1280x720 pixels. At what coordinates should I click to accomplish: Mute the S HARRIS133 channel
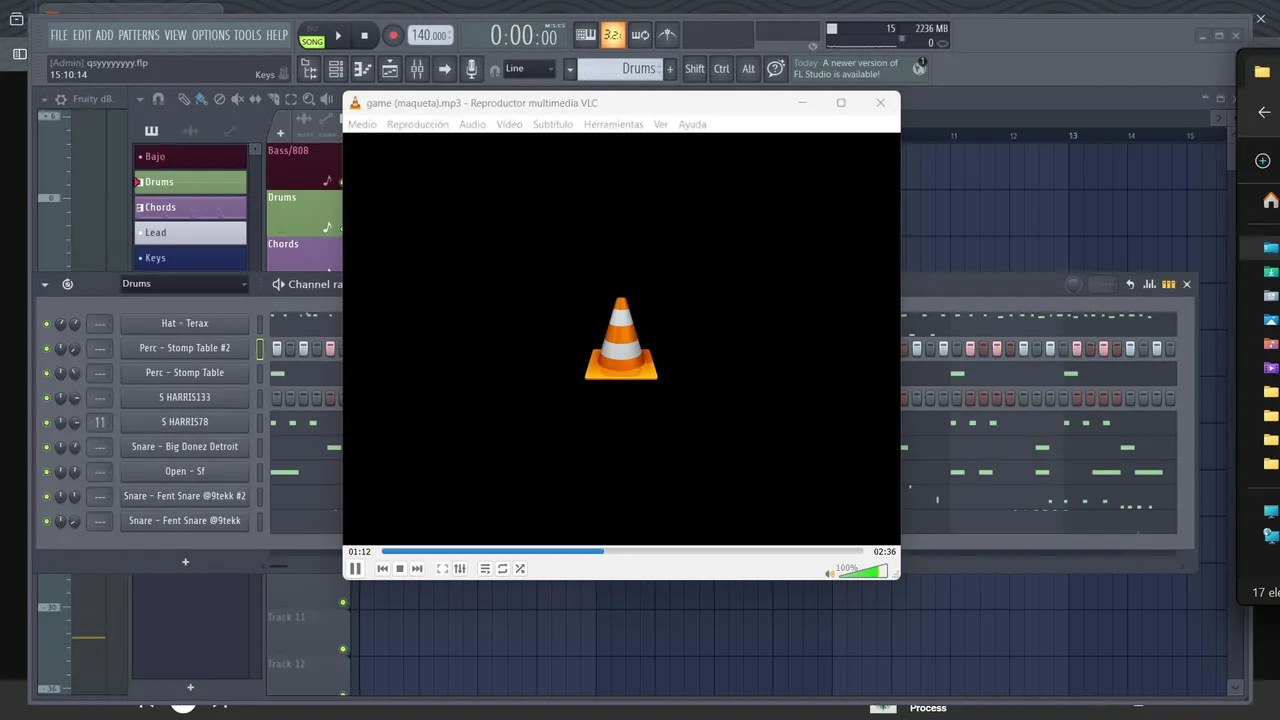tap(46, 398)
